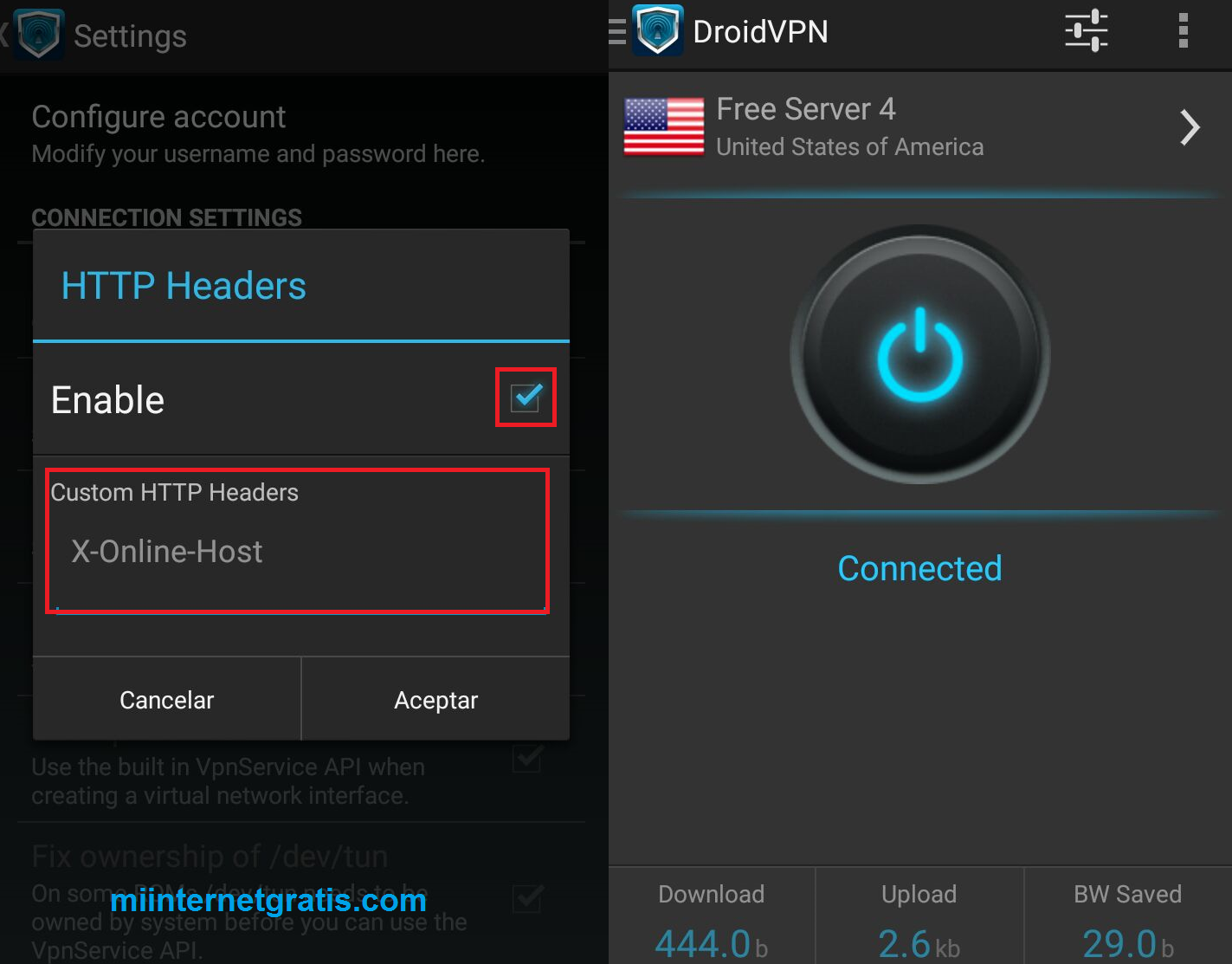Tap the Connected status label

click(919, 569)
